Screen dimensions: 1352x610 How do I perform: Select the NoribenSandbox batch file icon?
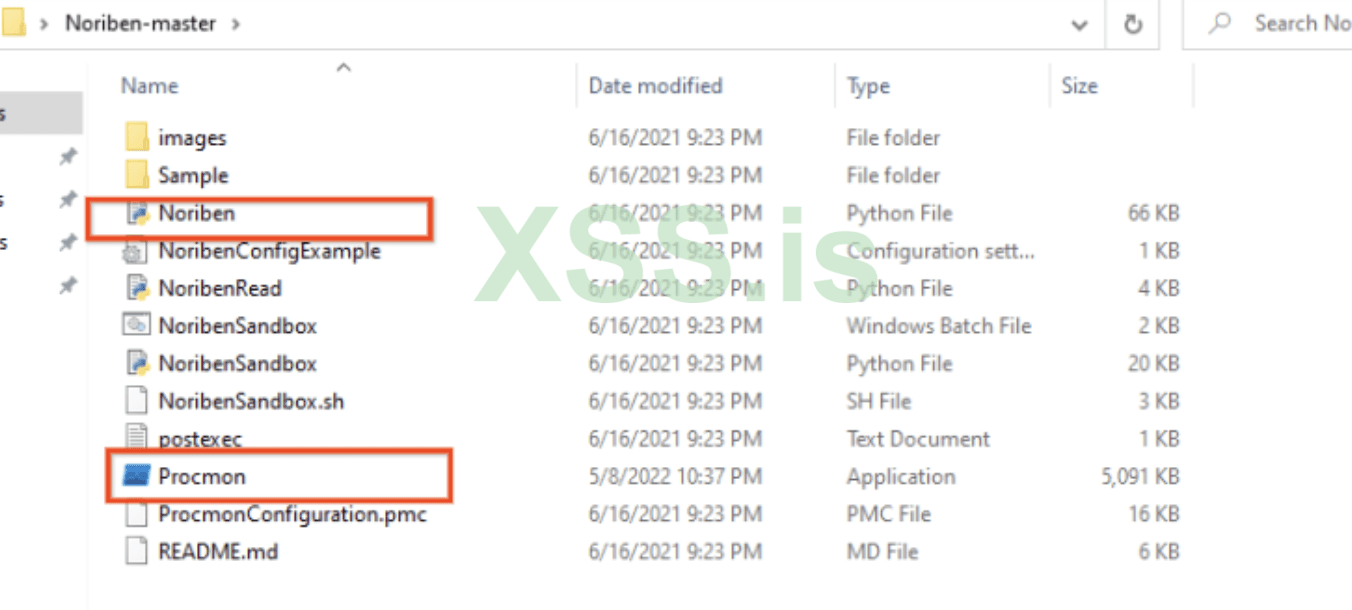click(x=136, y=326)
